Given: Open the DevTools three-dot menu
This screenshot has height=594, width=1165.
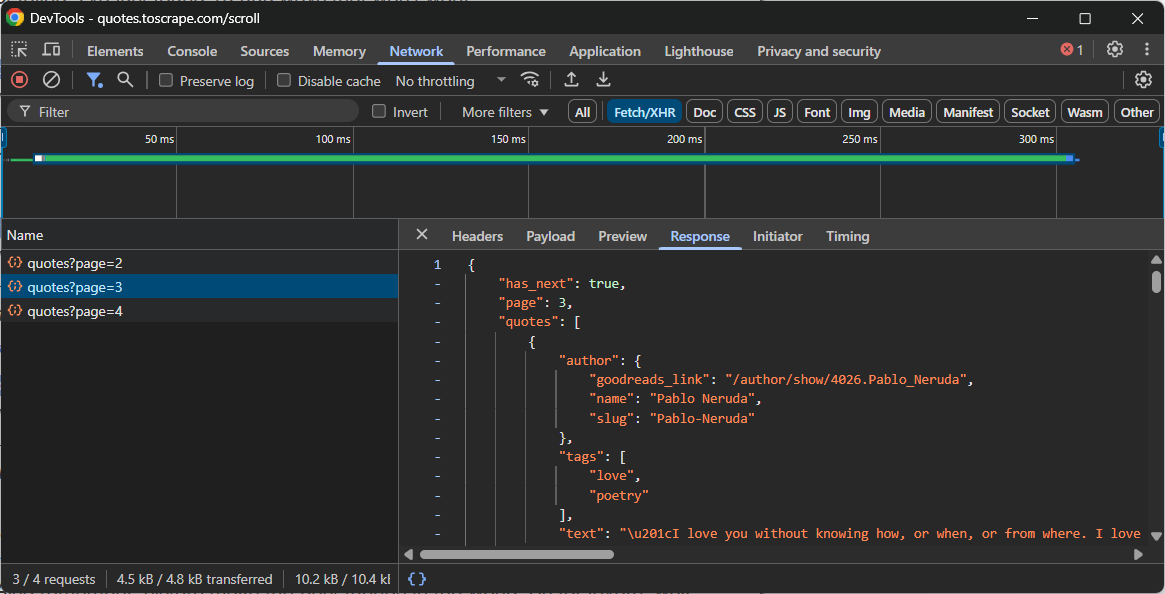Looking at the screenshot, I should (1147, 50).
